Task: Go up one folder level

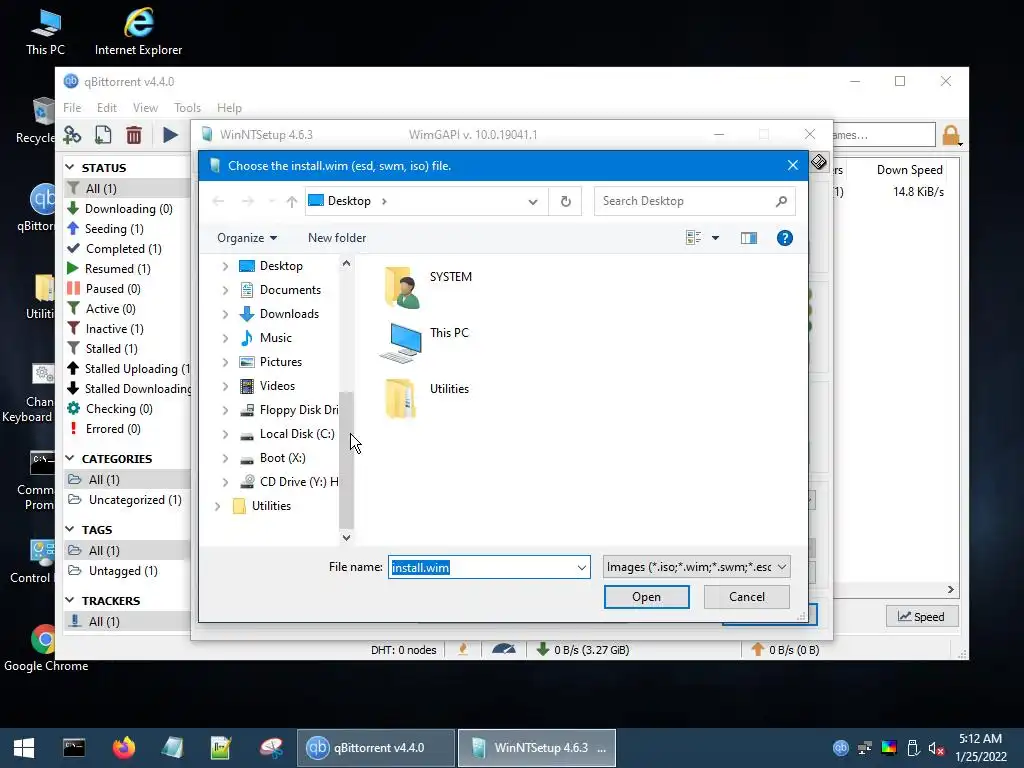Action: (x=292, y=202)
